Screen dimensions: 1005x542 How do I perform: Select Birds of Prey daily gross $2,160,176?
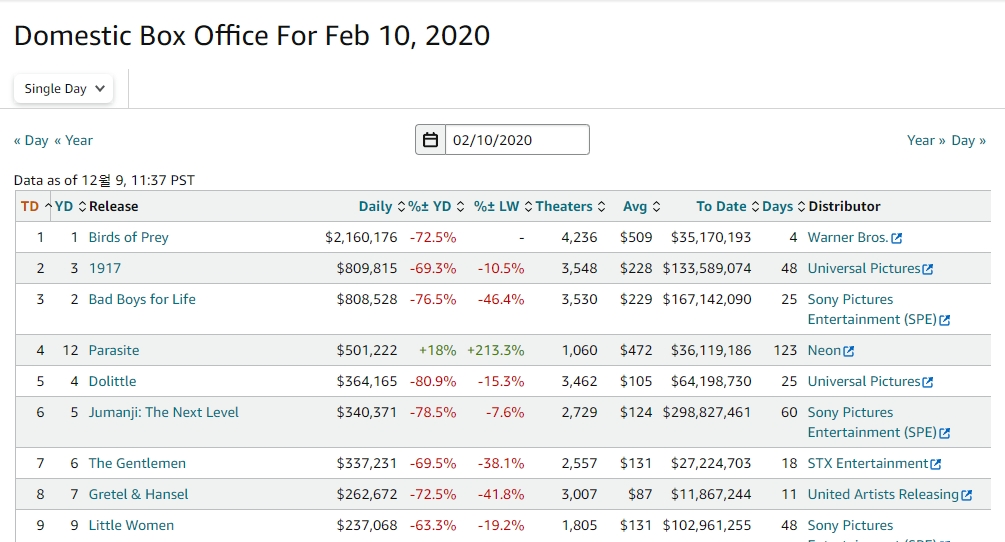pos(361,237)
